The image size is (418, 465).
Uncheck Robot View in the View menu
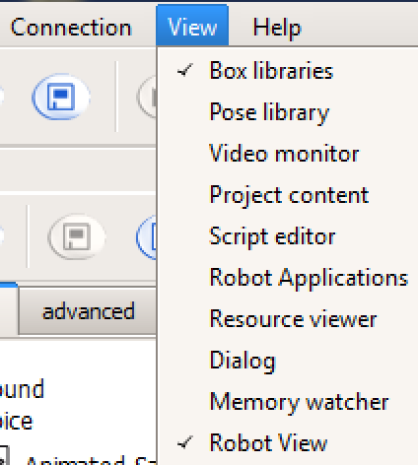268,443
